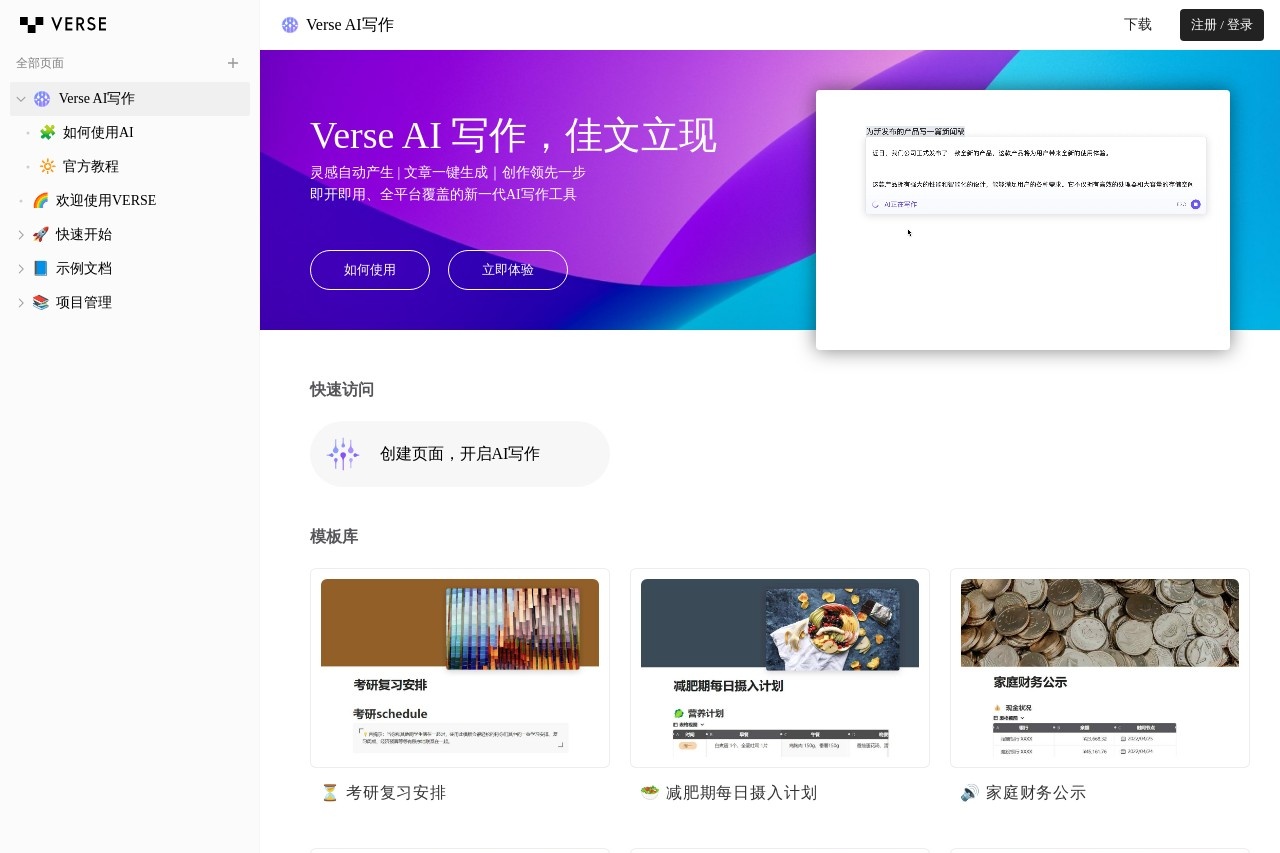1280x853 pixels.
Task: Open the 考研复习安排 template thumbnail
Action: [x=460, y=668]
